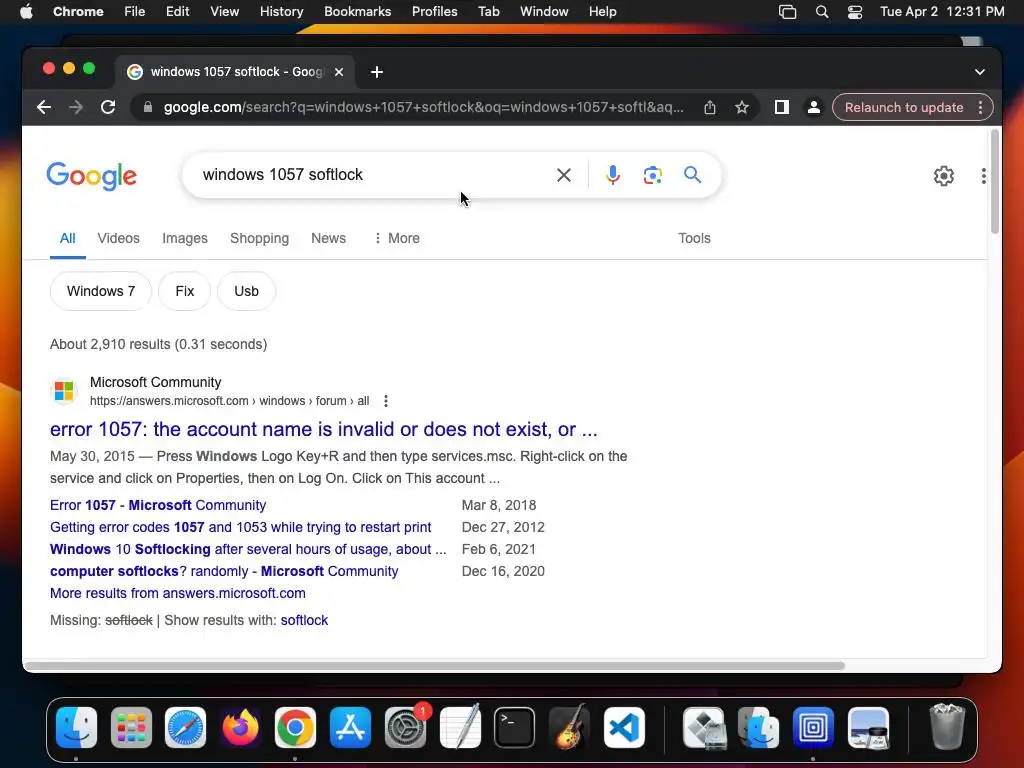Viewport: 1024px width, 768px height.
Task: Apply the Usb filter chip
Action: coord(246,291)
